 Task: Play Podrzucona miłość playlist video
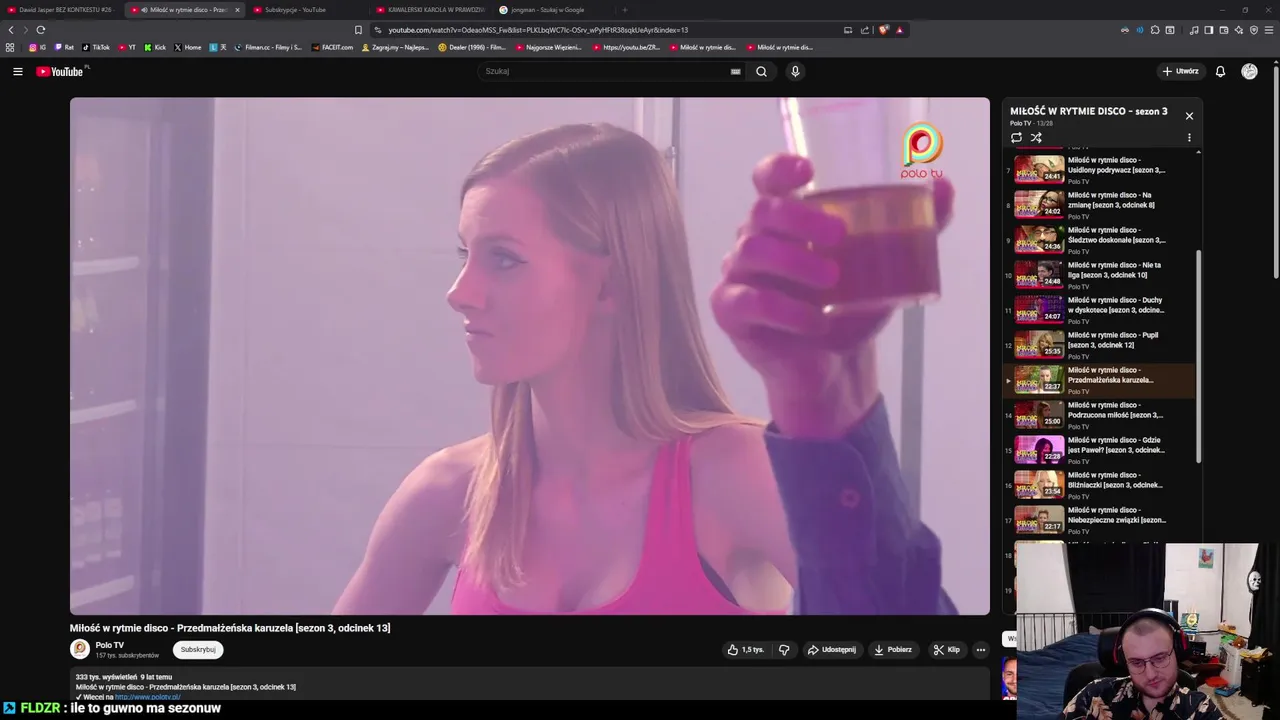click(1100, 415)
